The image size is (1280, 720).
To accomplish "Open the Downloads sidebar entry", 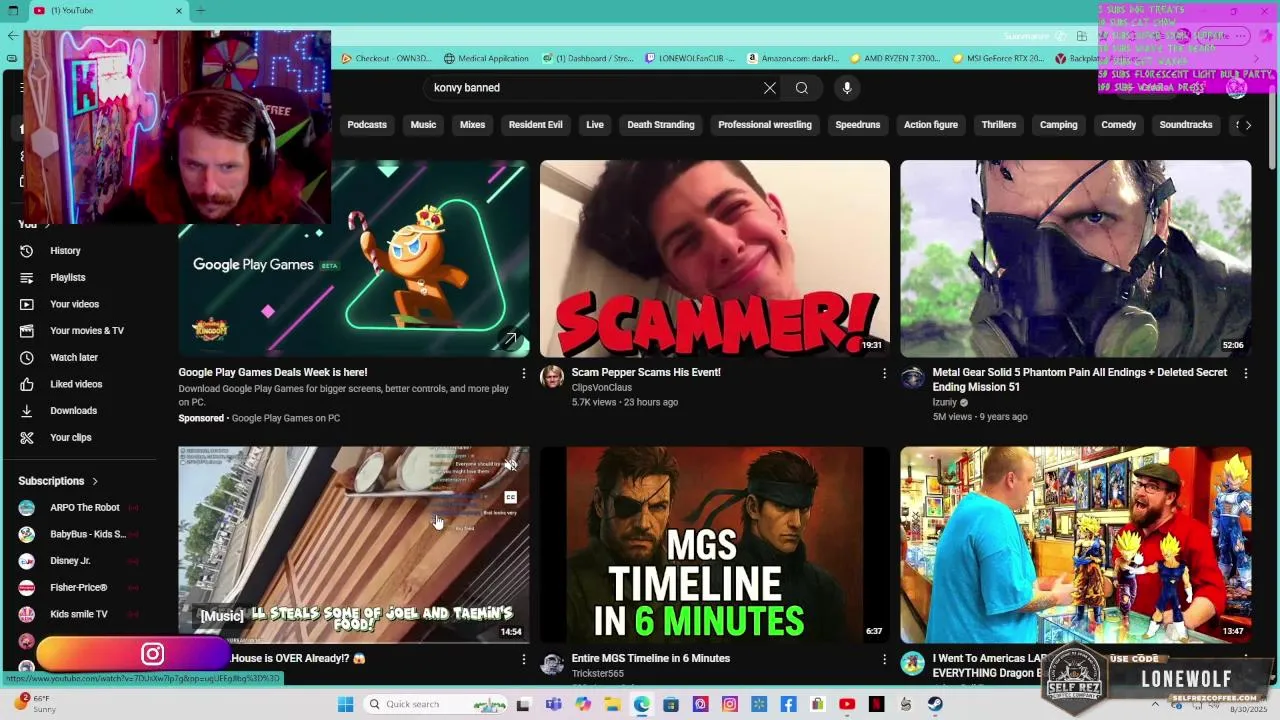I will point(73,411).
